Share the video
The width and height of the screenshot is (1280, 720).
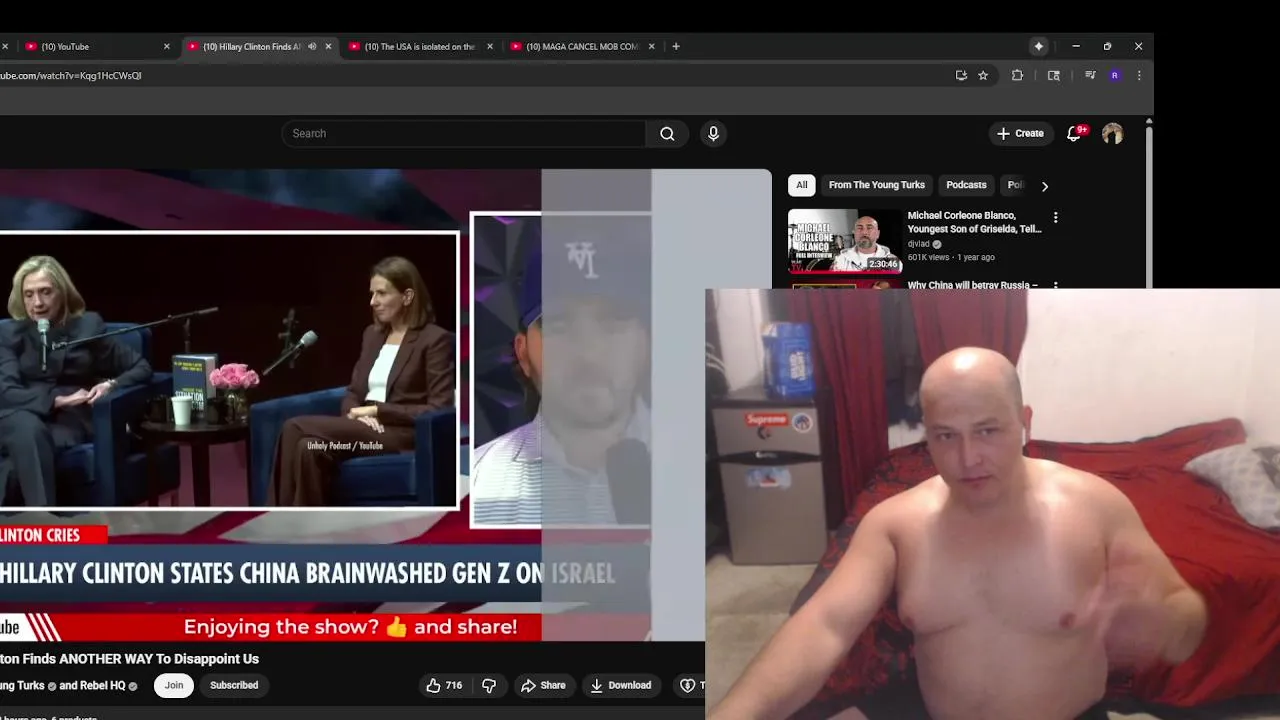pos(543,685)
